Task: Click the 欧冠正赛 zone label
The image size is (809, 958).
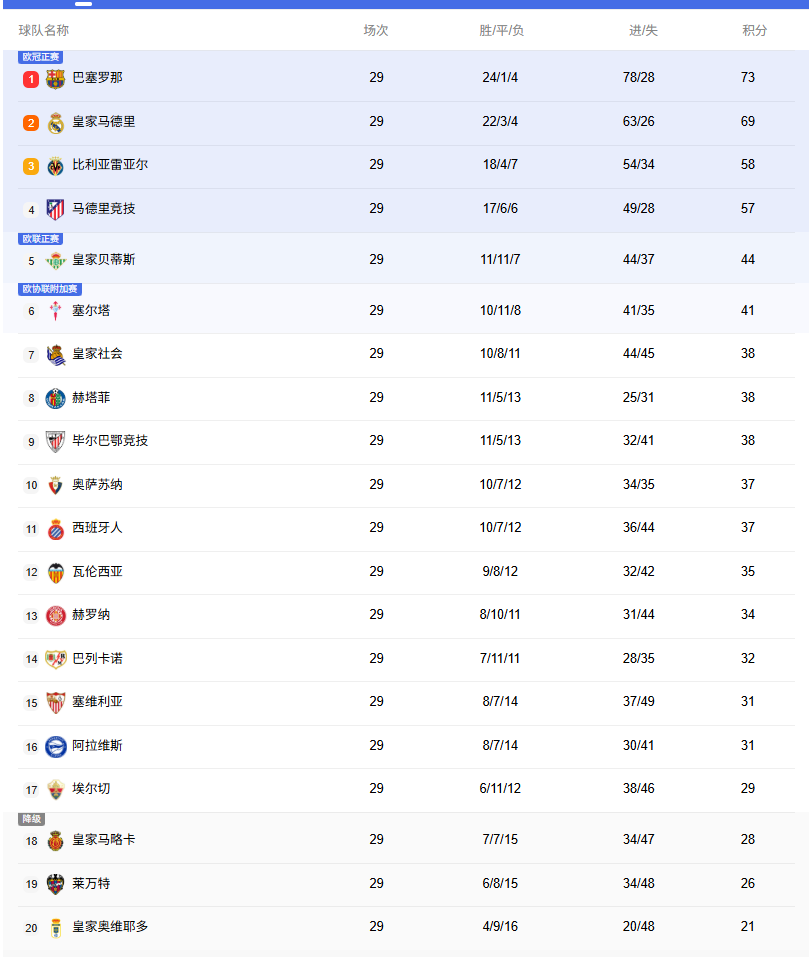Action: pos(41,57)
